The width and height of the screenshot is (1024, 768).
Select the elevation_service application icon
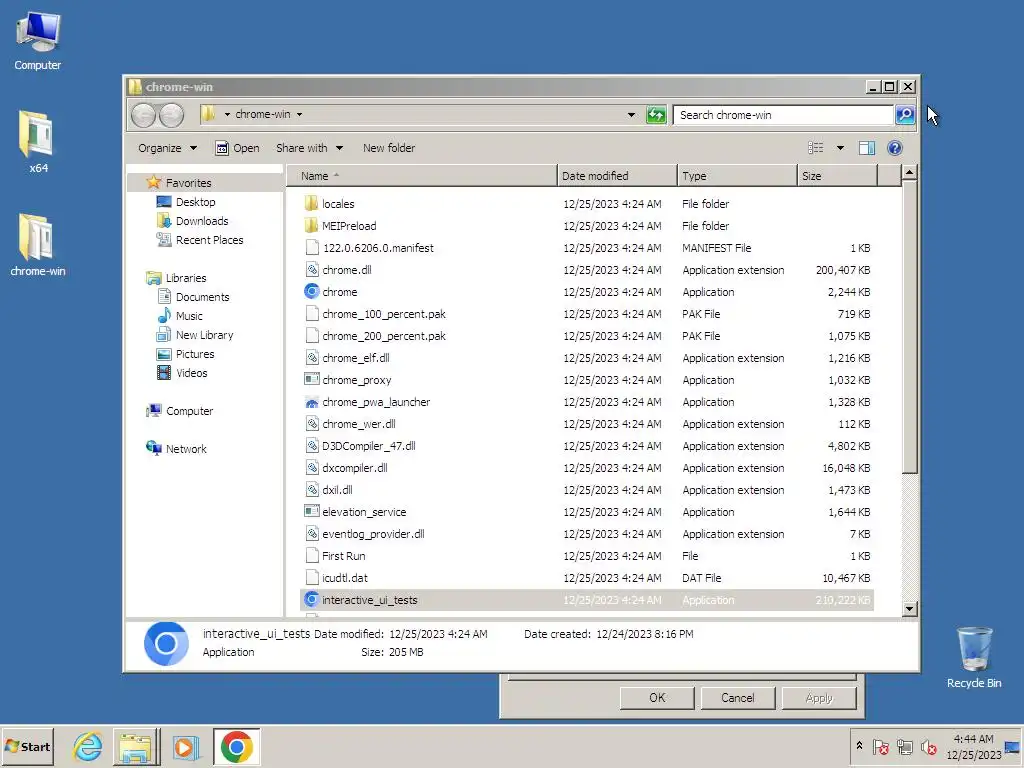click(x=312, y=511)
